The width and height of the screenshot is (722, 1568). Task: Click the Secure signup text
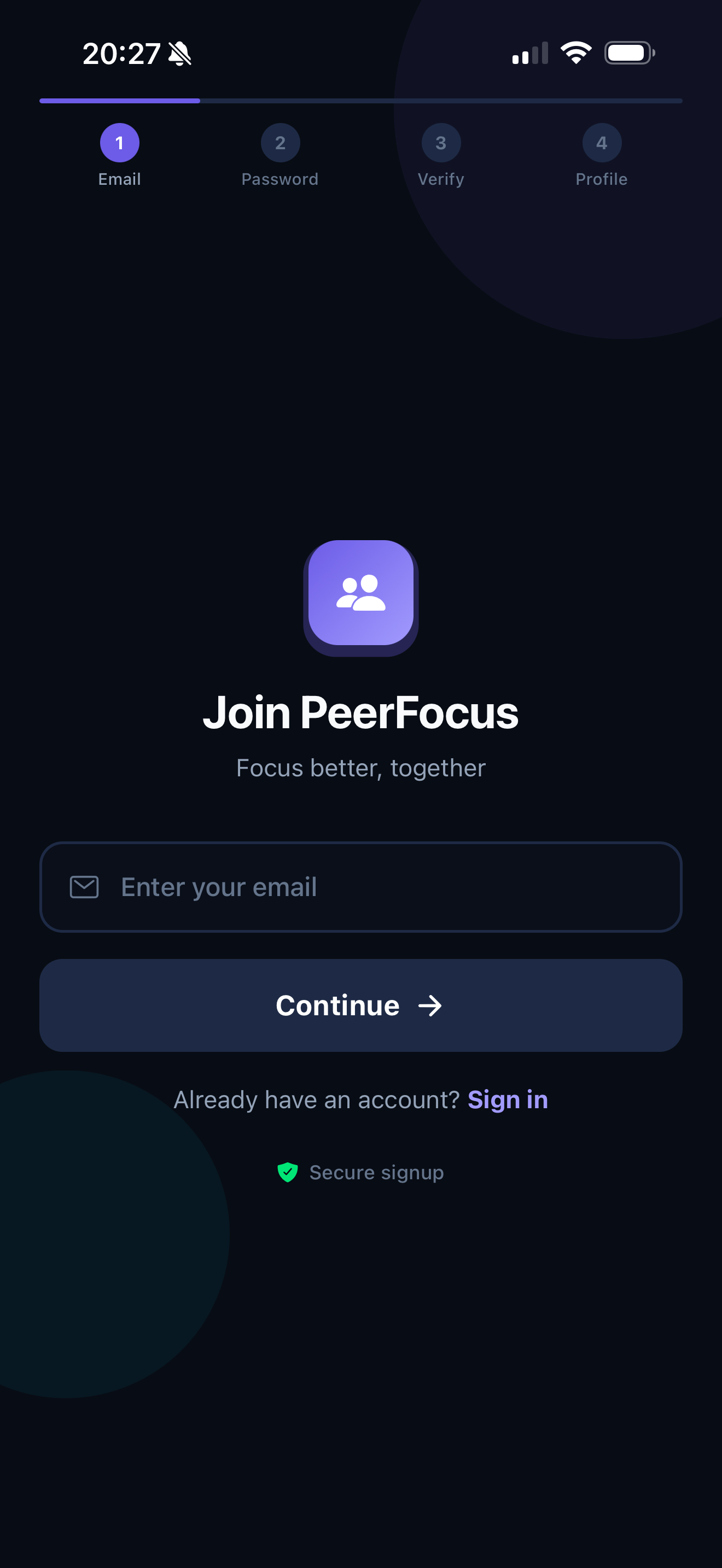pos(376,1172)
